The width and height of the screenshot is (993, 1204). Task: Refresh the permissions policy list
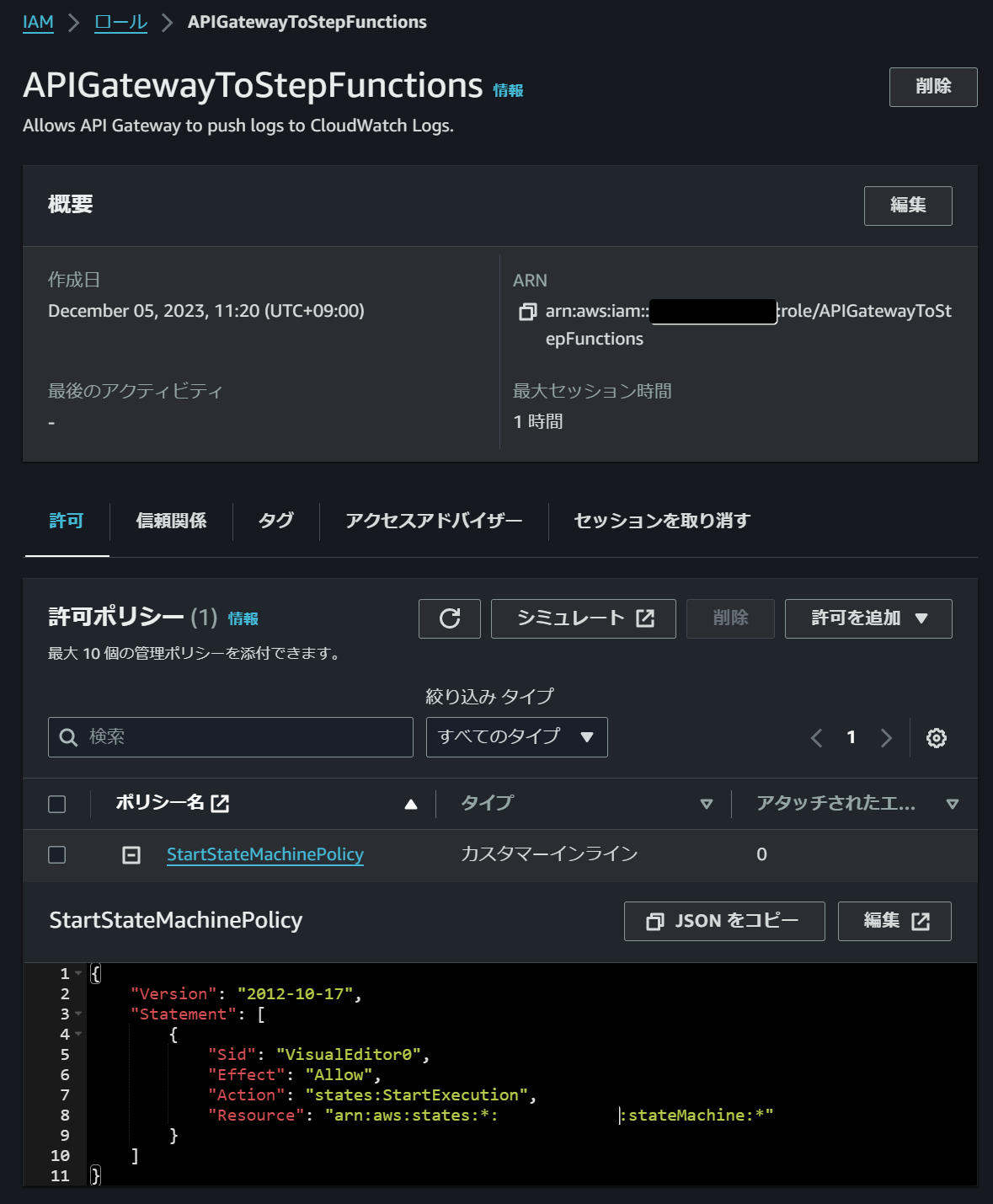[449, 618]
